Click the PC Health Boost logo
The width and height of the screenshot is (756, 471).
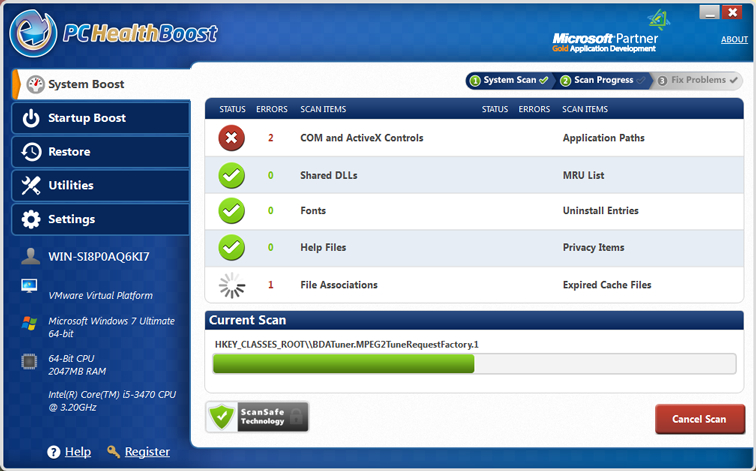[113, 34]
